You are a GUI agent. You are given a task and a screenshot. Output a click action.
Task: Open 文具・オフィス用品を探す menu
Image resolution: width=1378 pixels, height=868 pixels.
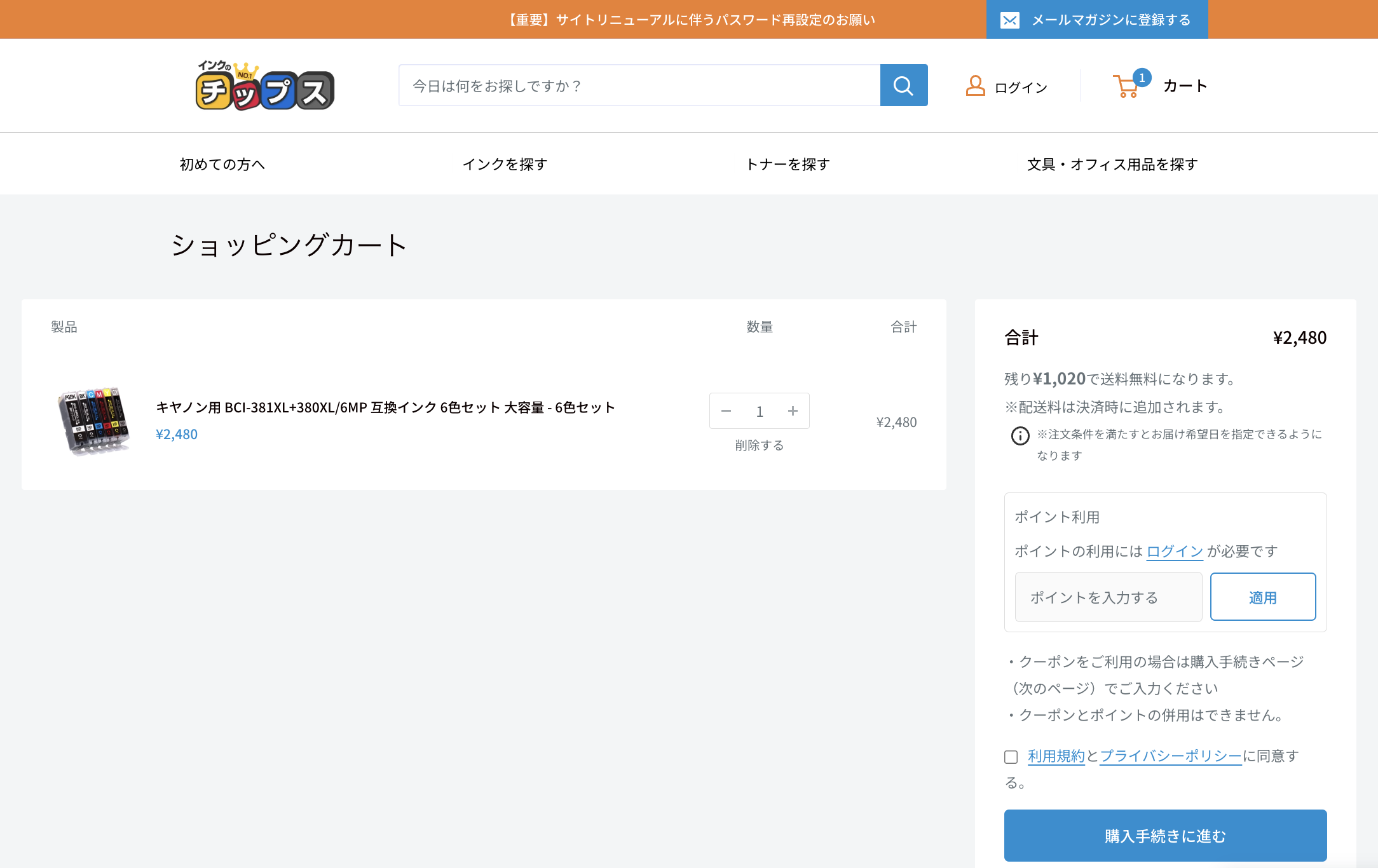[x=1112, y=165]
